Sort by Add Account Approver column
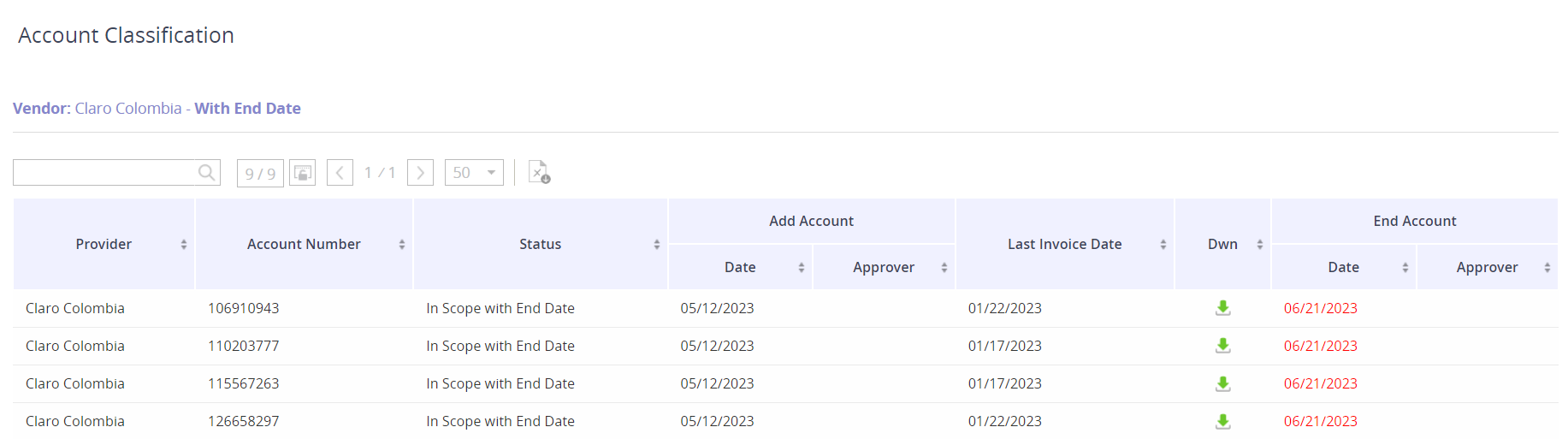Viewport: 1568px width, 439px height. (884, 267)
